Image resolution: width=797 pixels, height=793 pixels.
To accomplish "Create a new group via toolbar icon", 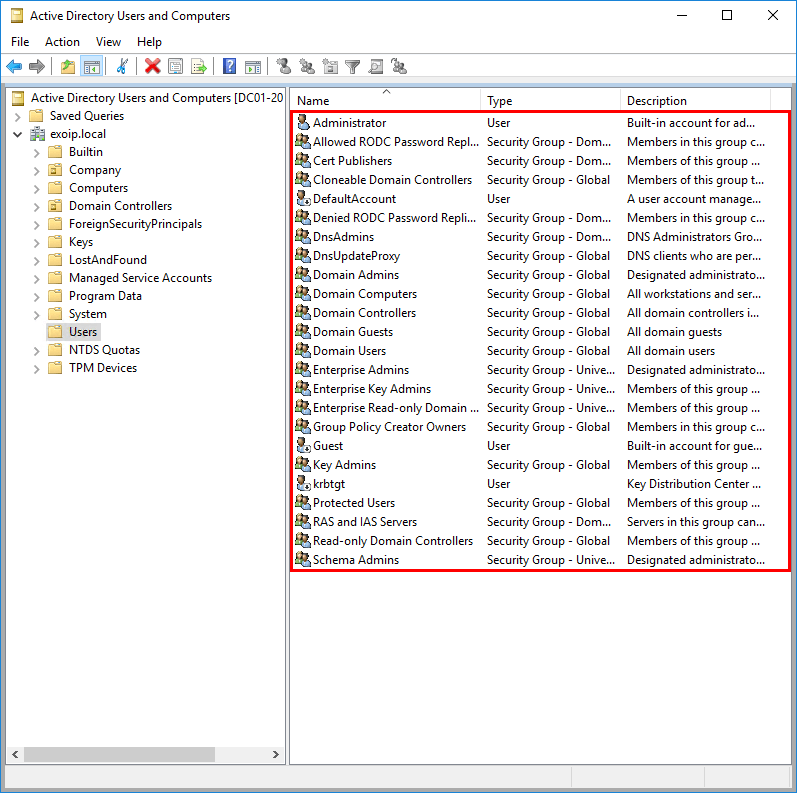I will tap(307, 67).
